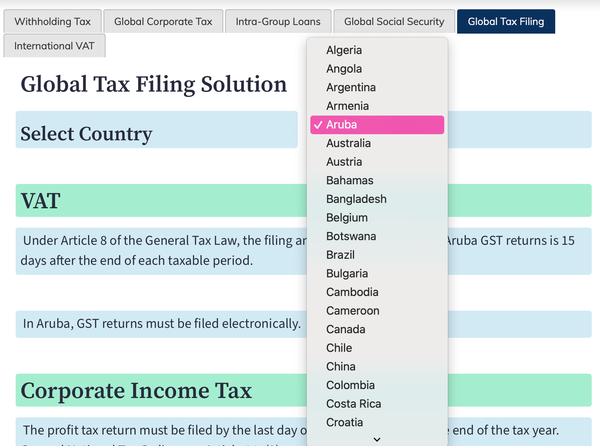Pick Botswana from the country dropdown
The height and width of the screenshot is (446, 600).
pos(377,236)
